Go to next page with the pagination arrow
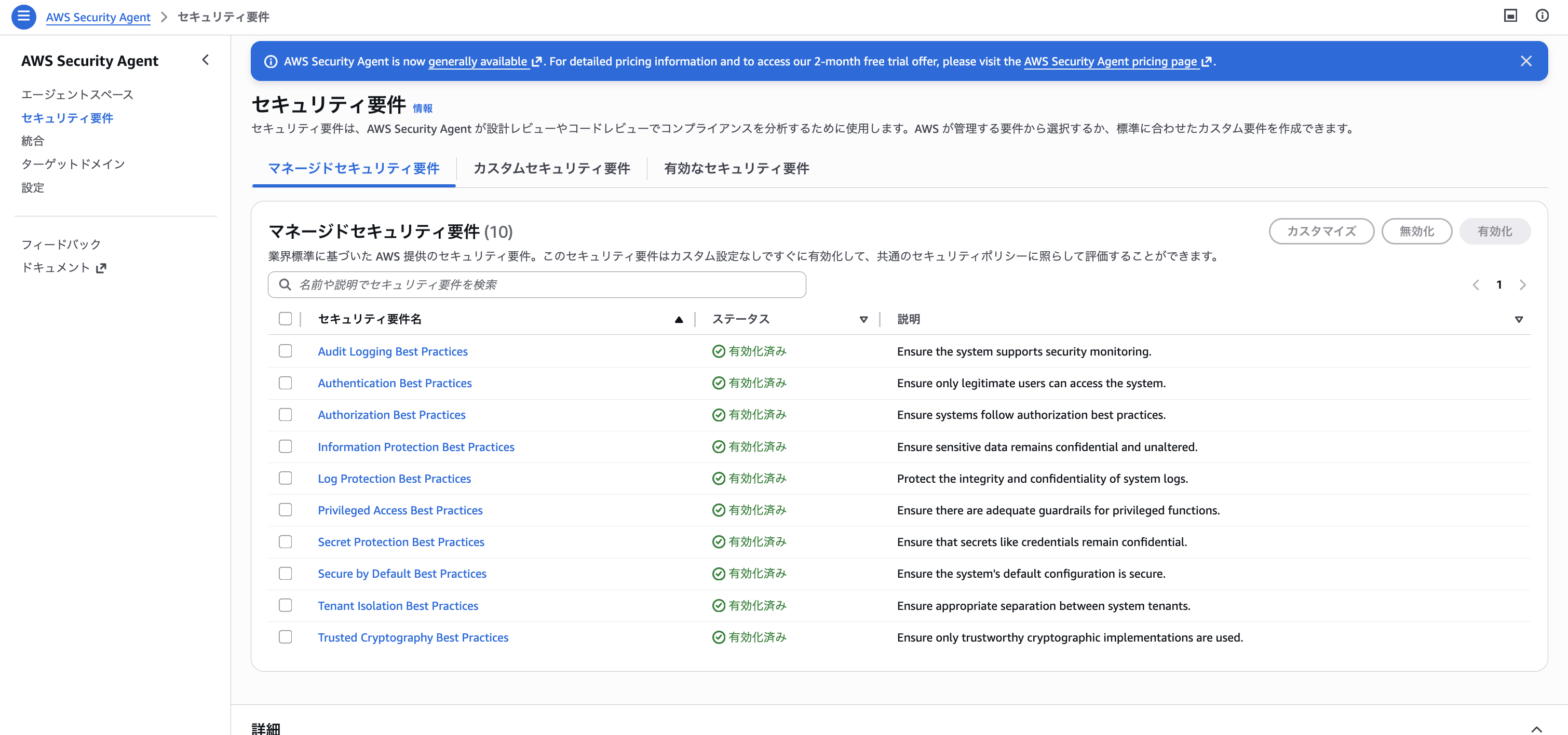1568x735 pixels. [1522, 284]
